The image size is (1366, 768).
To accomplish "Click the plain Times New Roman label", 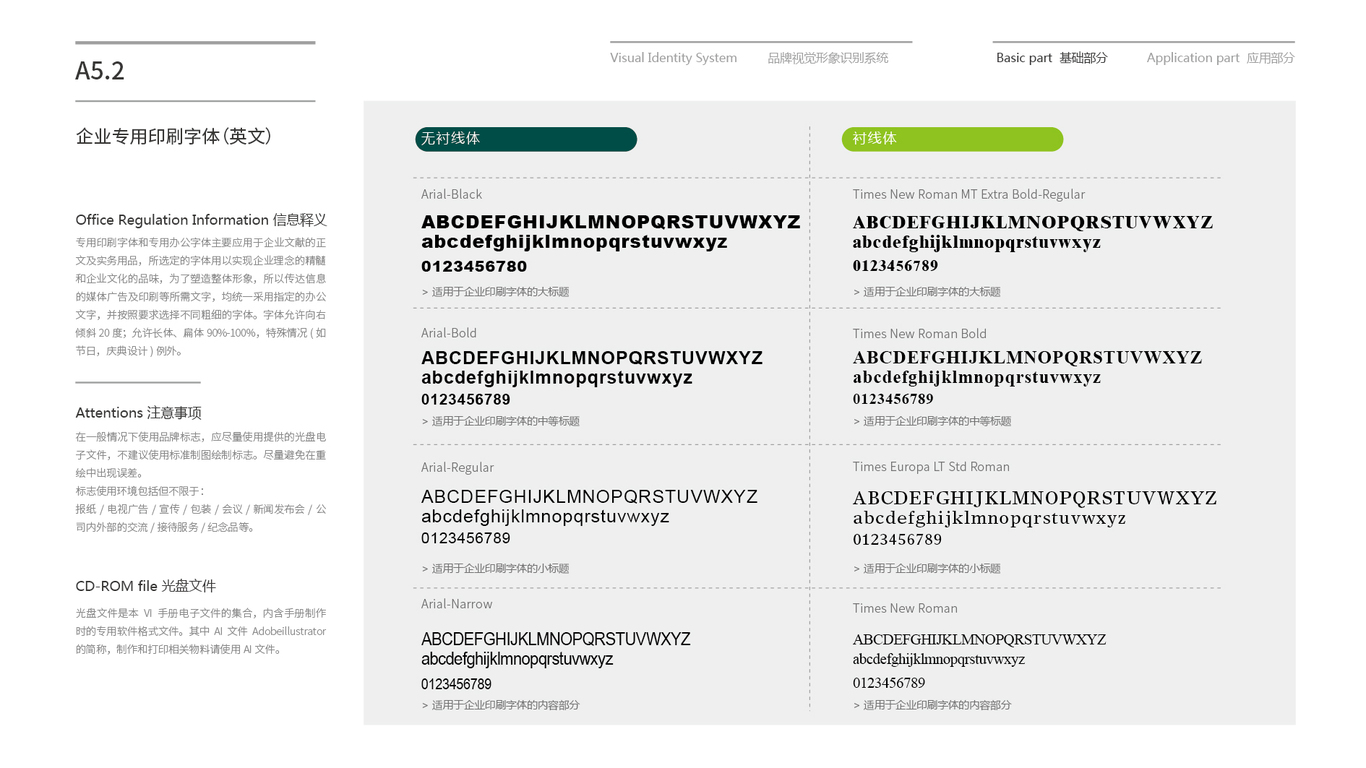I will coord(905,608).
